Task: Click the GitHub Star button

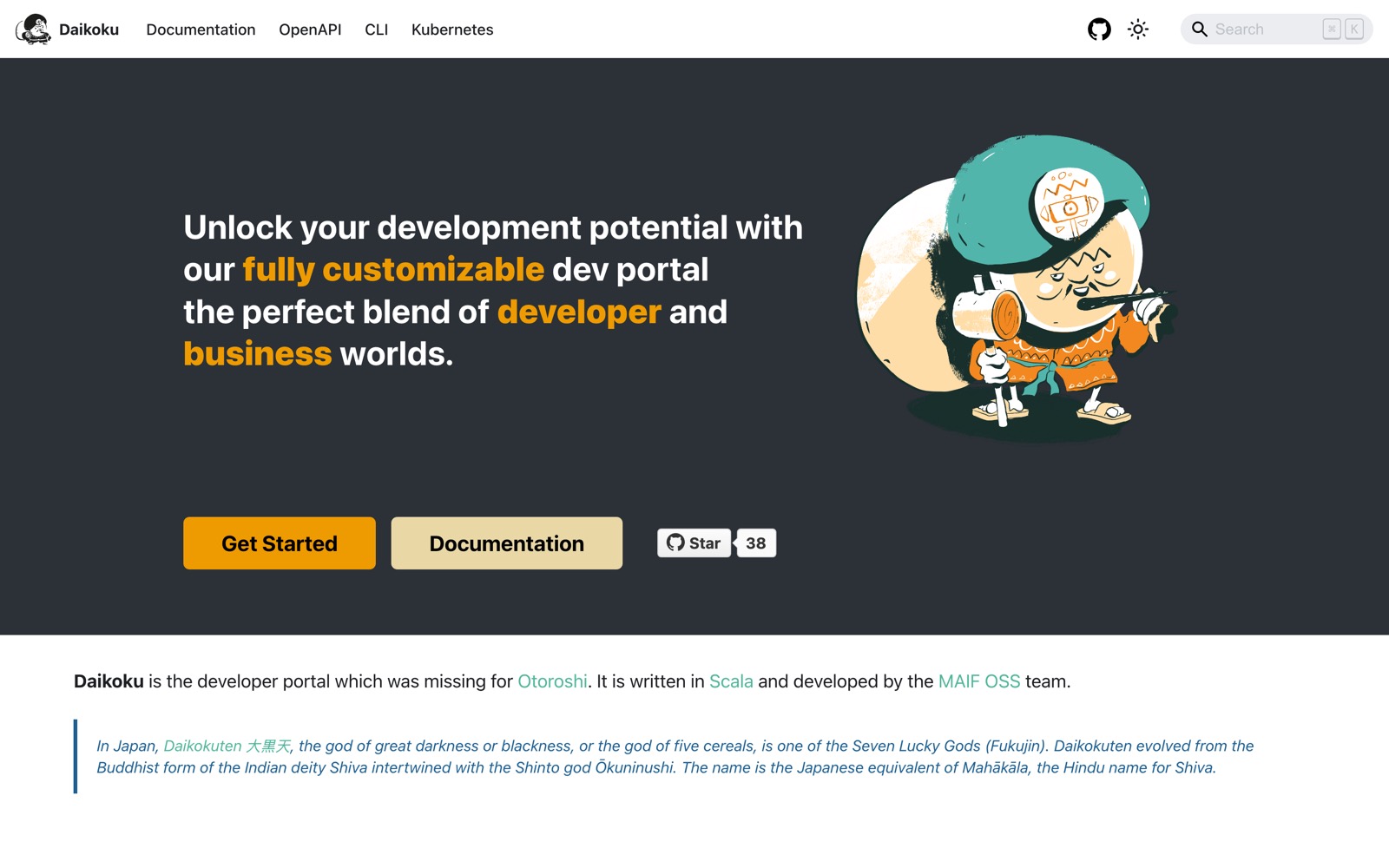Action: tap(694, 543)
